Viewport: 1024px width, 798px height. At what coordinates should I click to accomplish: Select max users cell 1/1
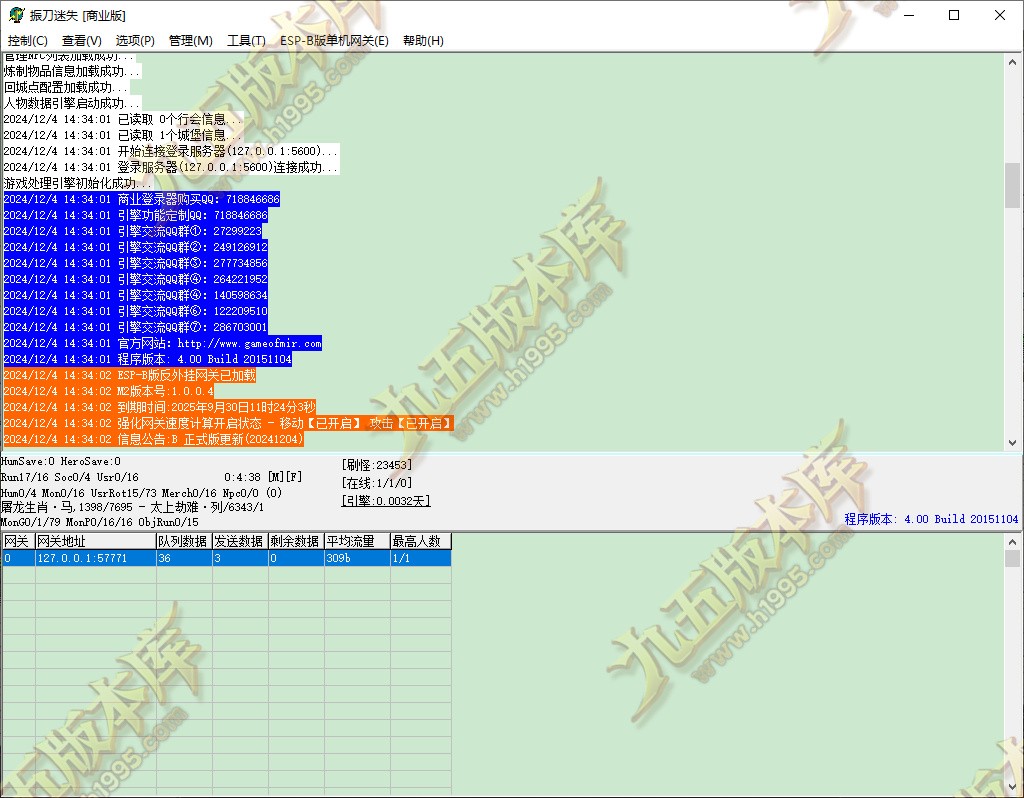coord(421,558)
